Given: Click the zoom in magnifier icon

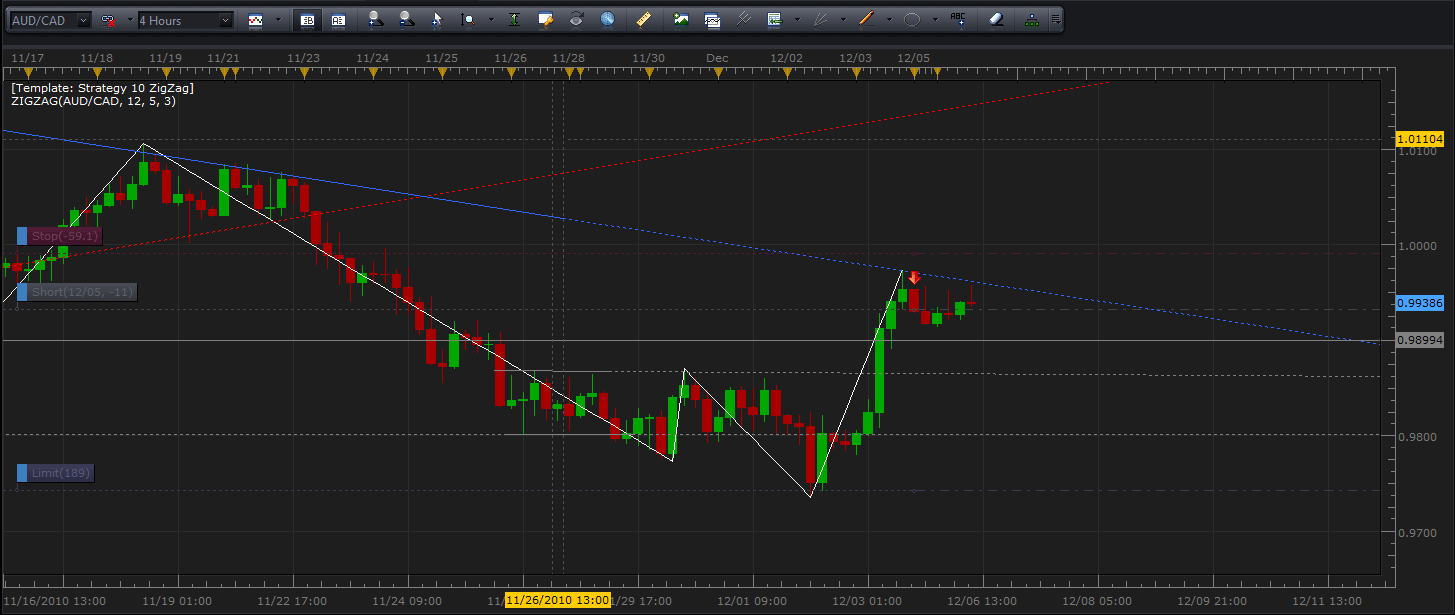Looking at the screenshot, I should point(374,19).
